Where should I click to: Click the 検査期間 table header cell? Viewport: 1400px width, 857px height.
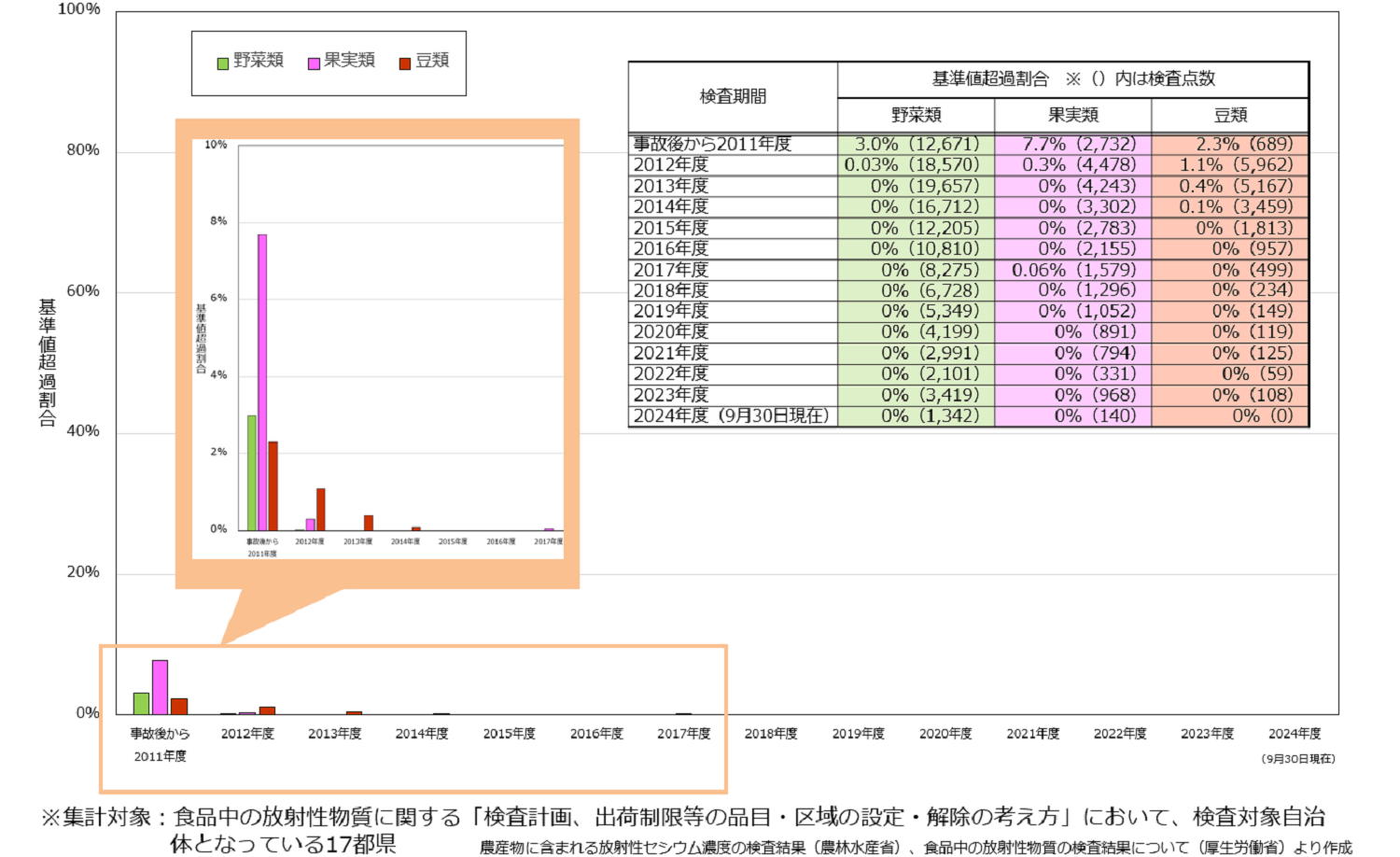(733, 96)
